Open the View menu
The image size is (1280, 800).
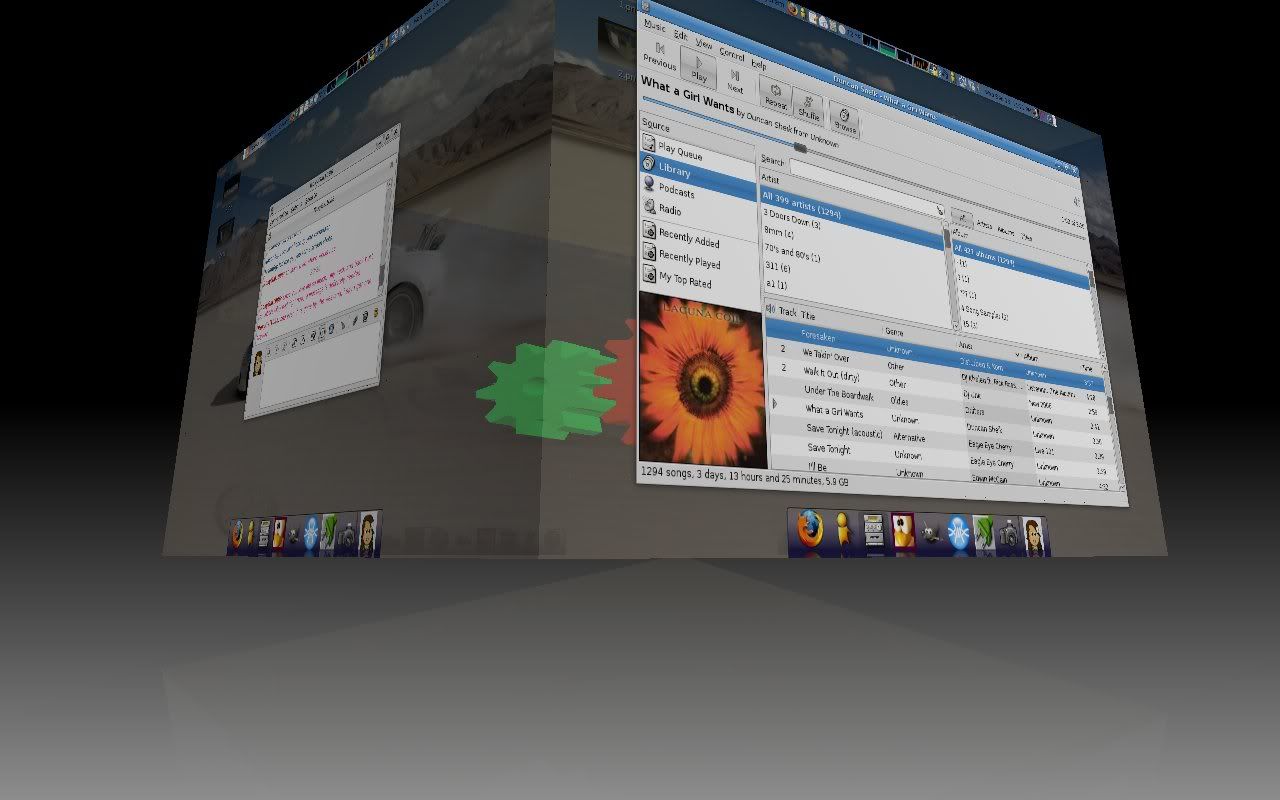(704, 44)
